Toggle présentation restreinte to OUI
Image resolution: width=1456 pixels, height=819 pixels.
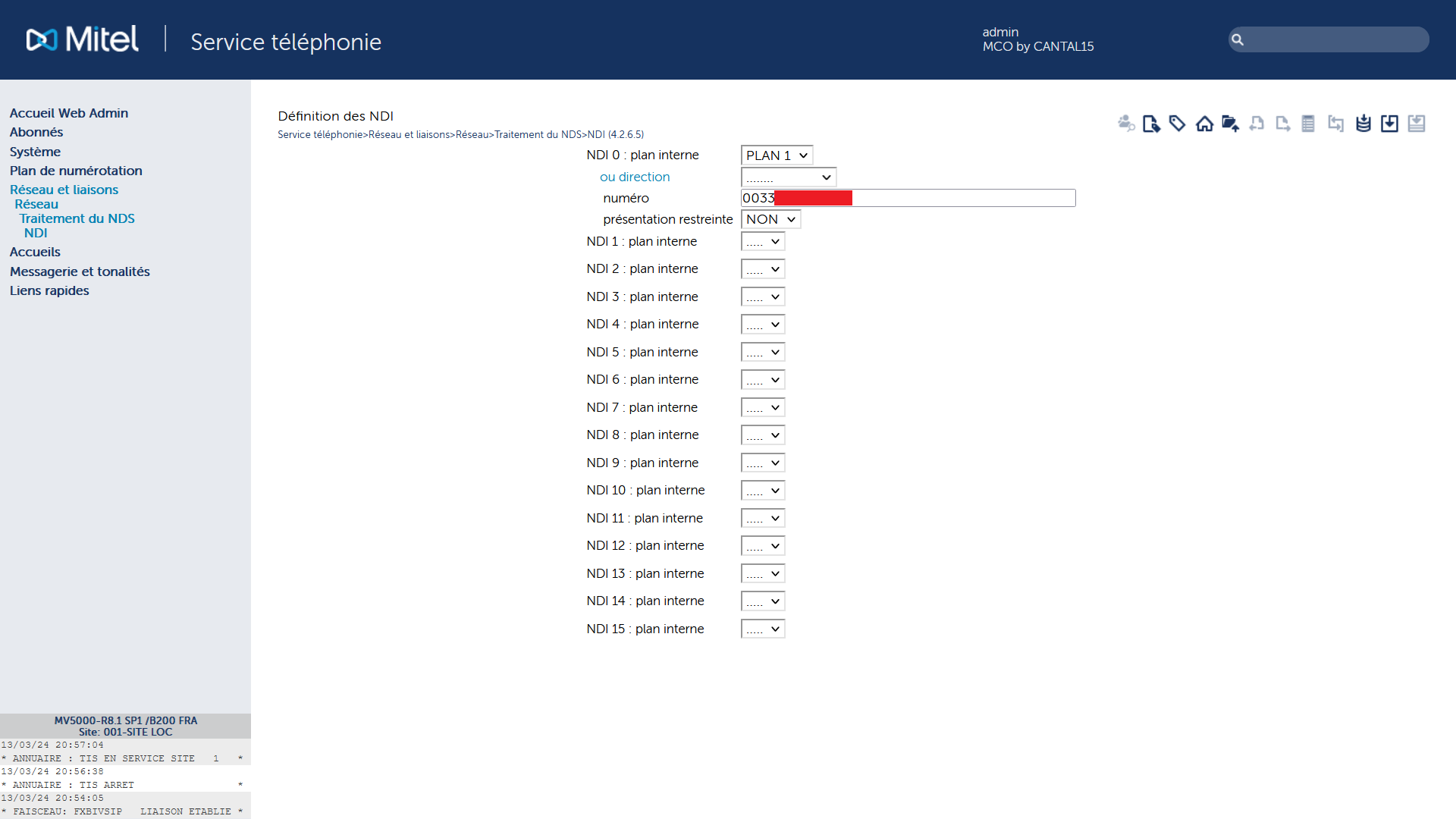[769, 219]
